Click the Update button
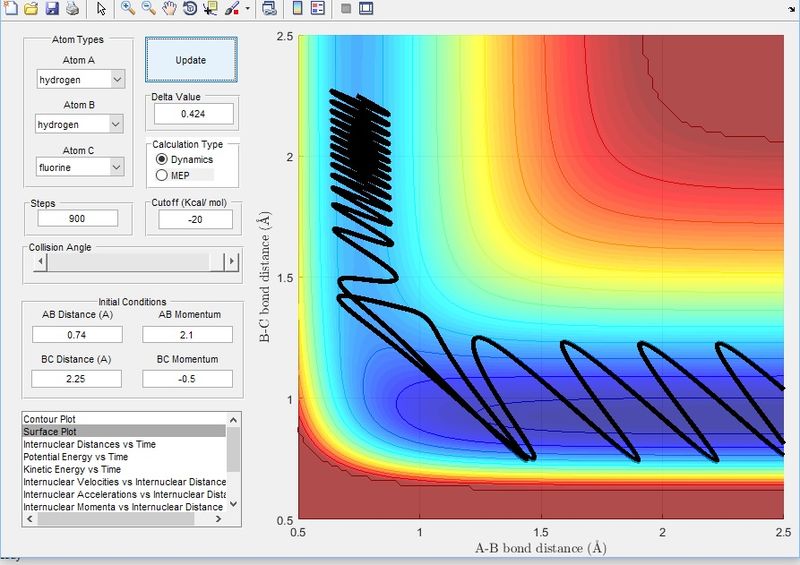The width and height of the screenshot is (800, 565). point(191,60)
